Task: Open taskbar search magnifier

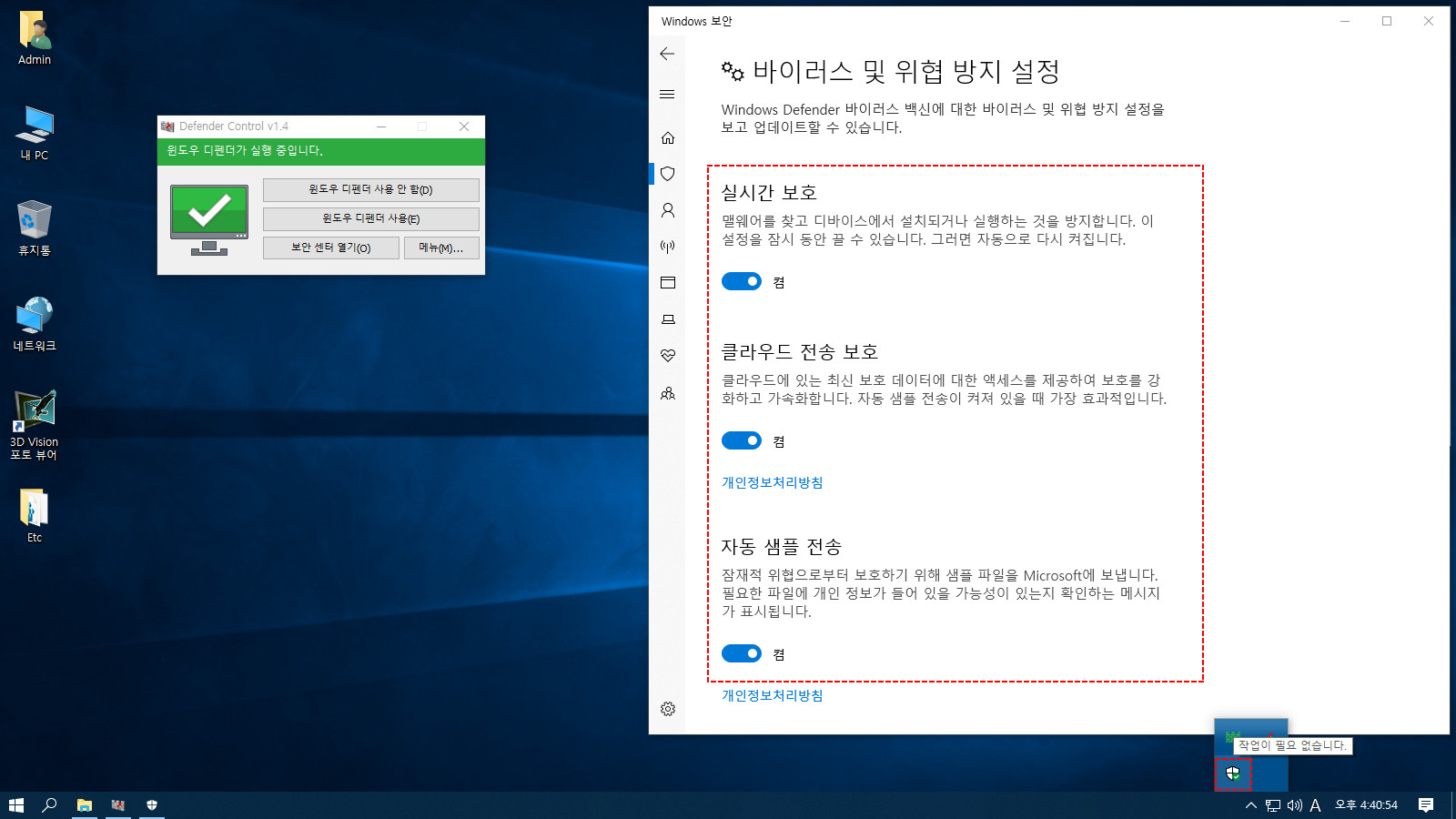Action: click(x=50, y=805)
